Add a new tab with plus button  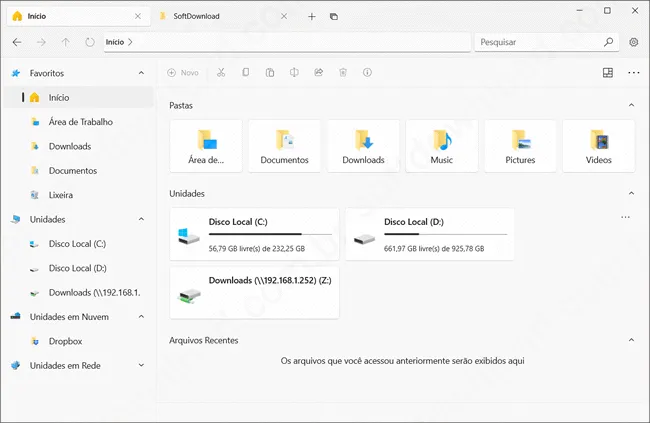(312, 17)
